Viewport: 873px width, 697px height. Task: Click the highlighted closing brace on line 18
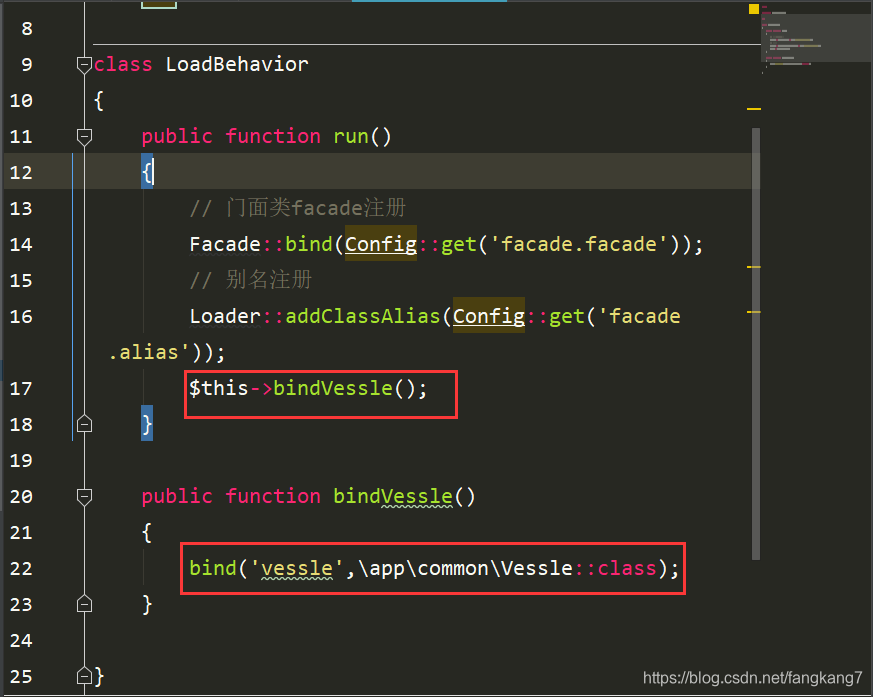147,424
